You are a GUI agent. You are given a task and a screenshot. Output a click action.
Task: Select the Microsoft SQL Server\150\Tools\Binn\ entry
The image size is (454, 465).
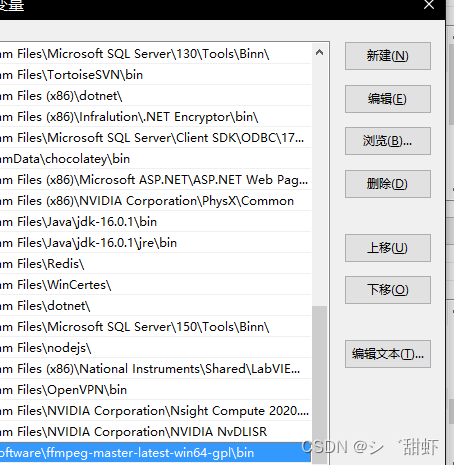155,327
